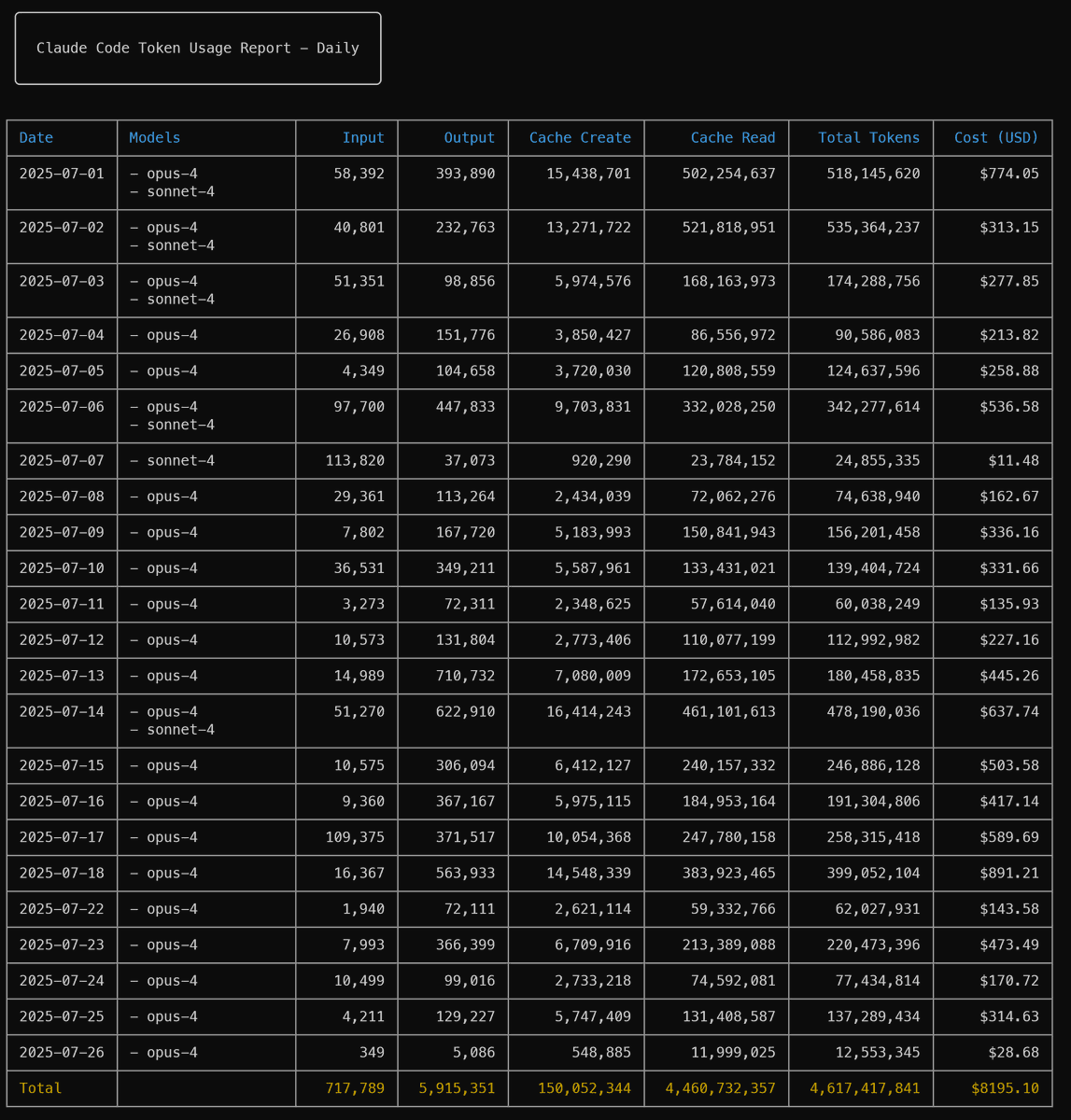Click total tokens 77,434,814

(x=878, y=981)
